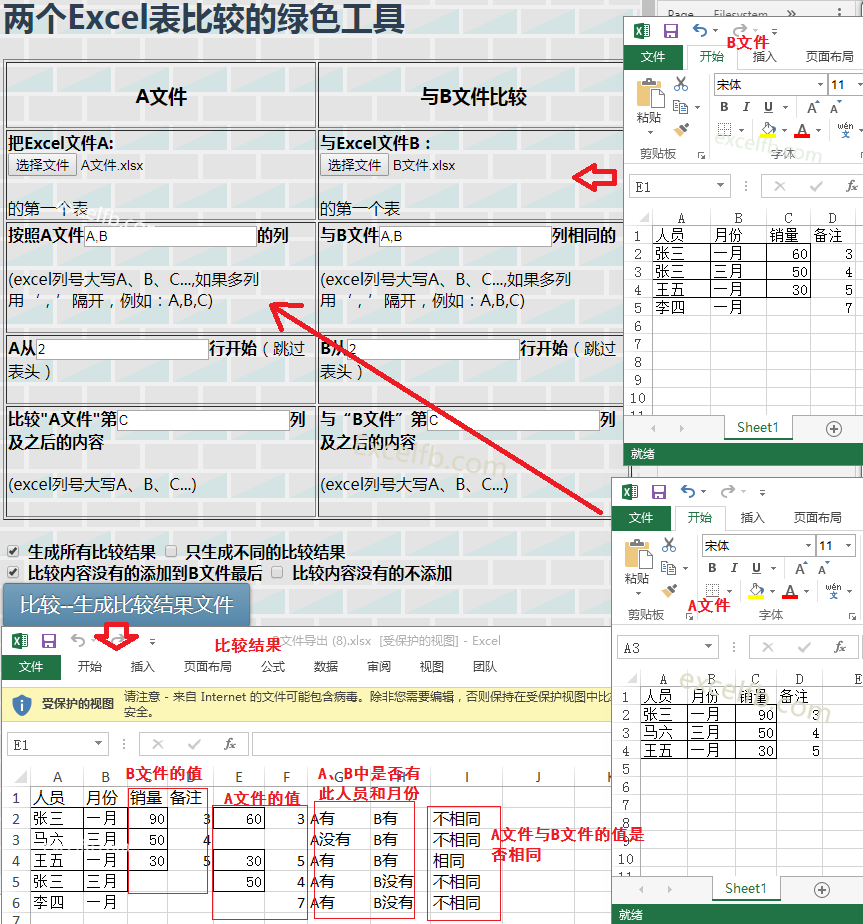Click Save icon in the bottom-left Excel window
Viewport: 863px width, 924px height.
(48, 640)
